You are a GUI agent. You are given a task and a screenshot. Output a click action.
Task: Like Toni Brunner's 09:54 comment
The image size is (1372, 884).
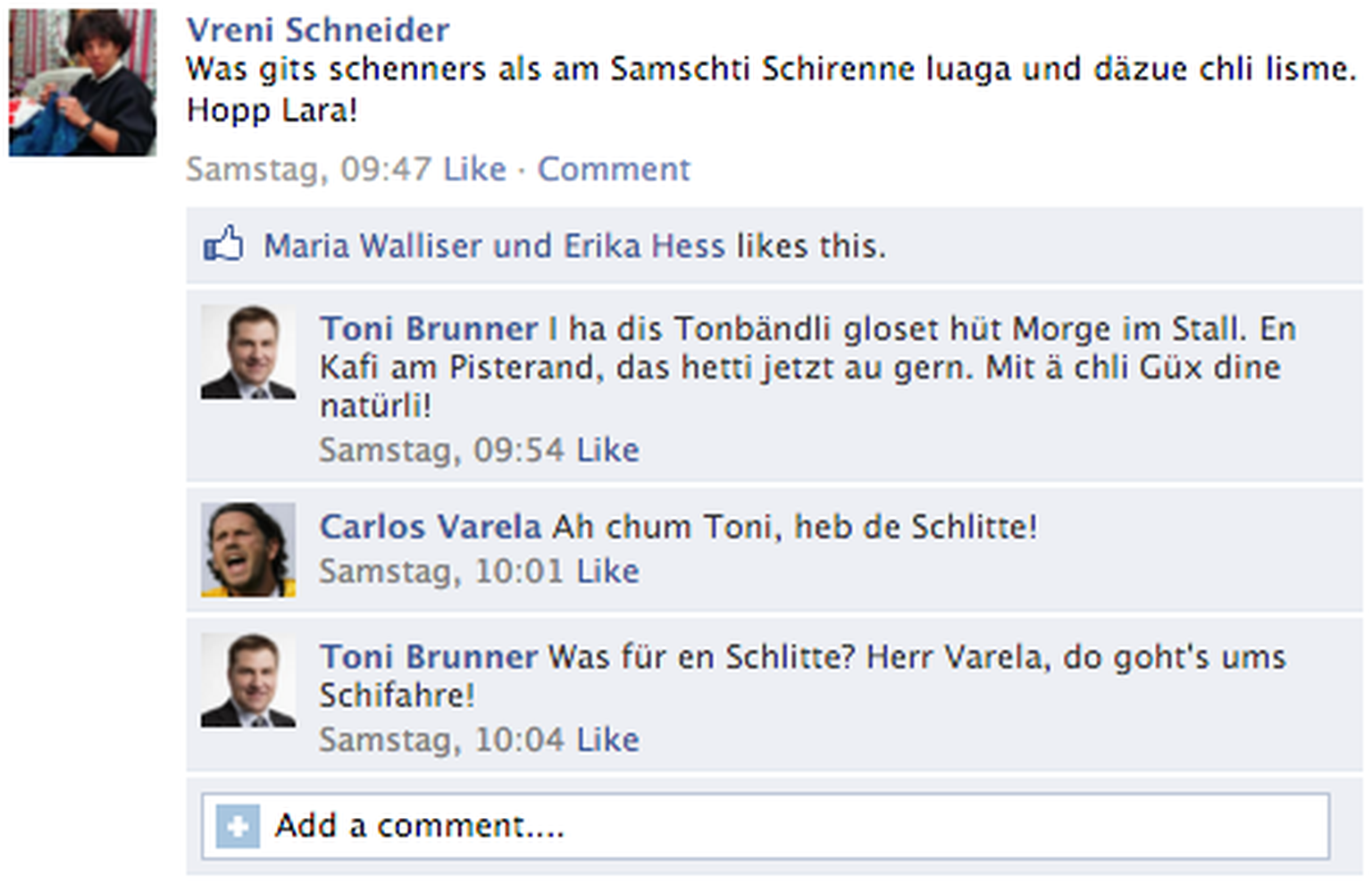point(607,450)
